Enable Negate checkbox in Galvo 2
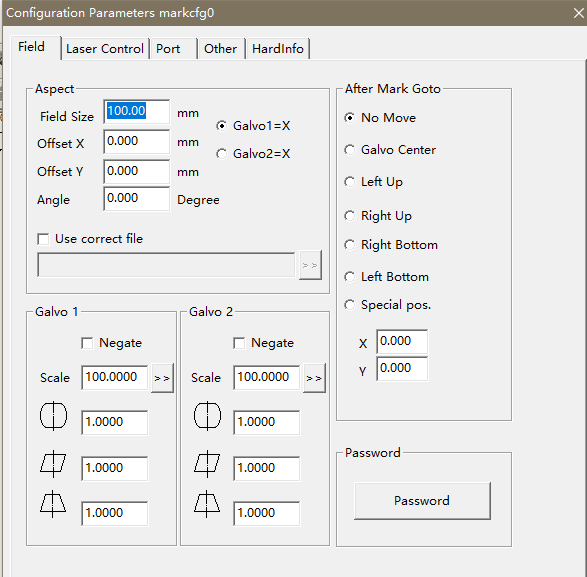The image size is (587, 577). click(x=239, y=343)
